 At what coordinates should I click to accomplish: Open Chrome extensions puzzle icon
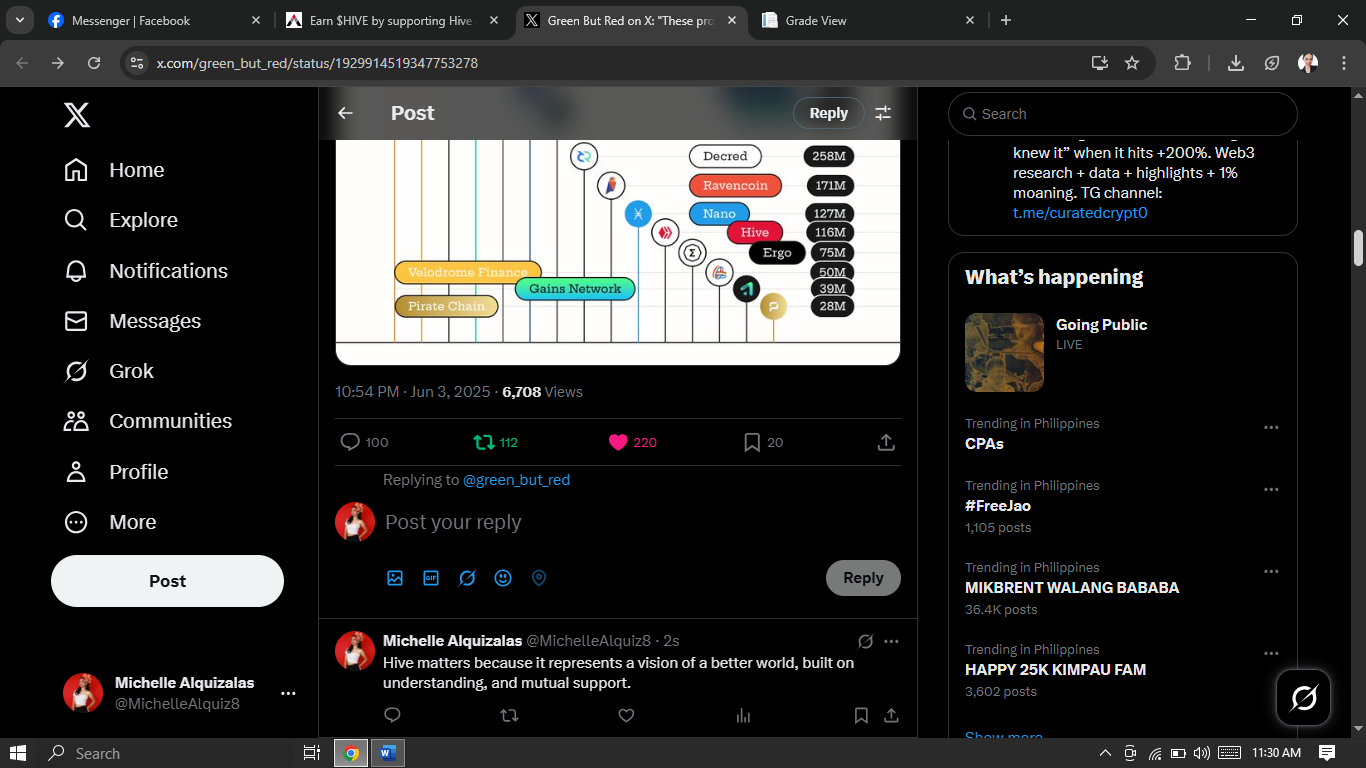click(x=1182, y=63)
